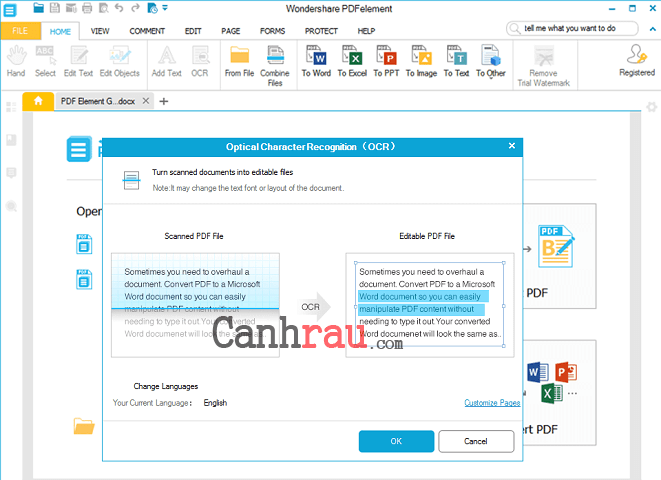Collapse the ribbon with the chevron
The width and height of the screenshot is (661, 480).
pos(652,29)
